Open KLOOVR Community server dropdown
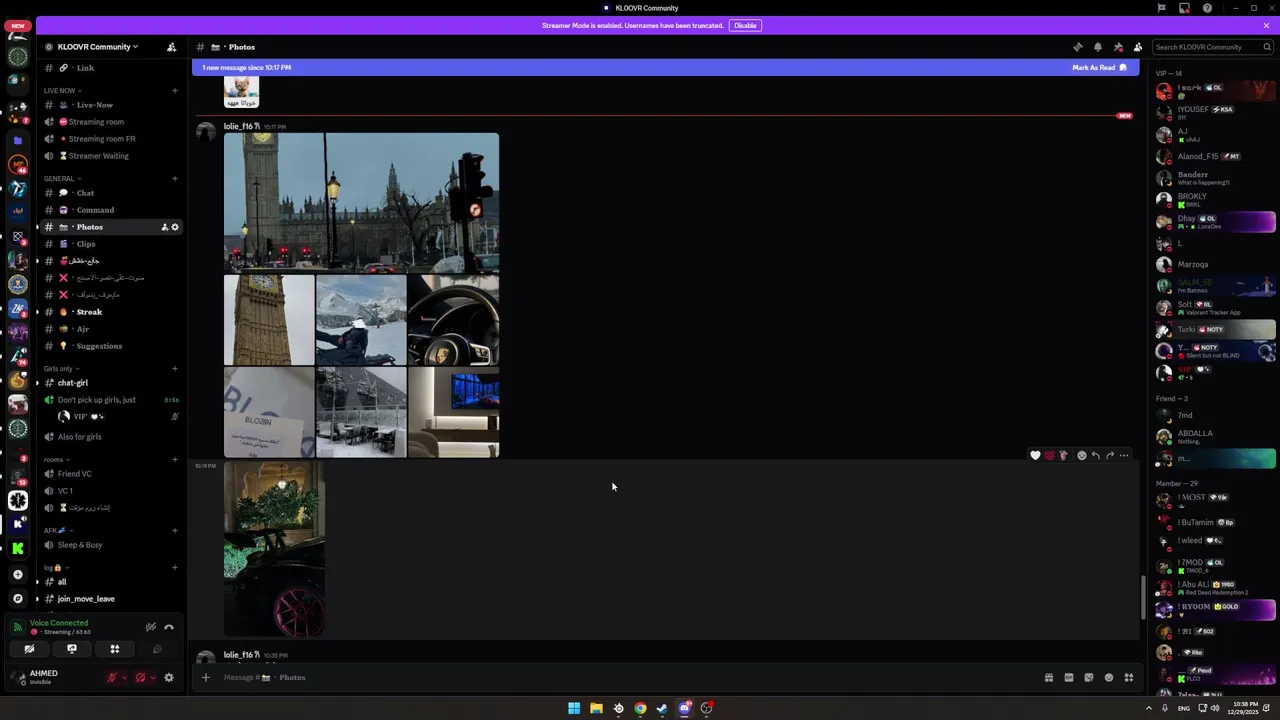The width and height of the screenshot is (1280, 720). 98,47
